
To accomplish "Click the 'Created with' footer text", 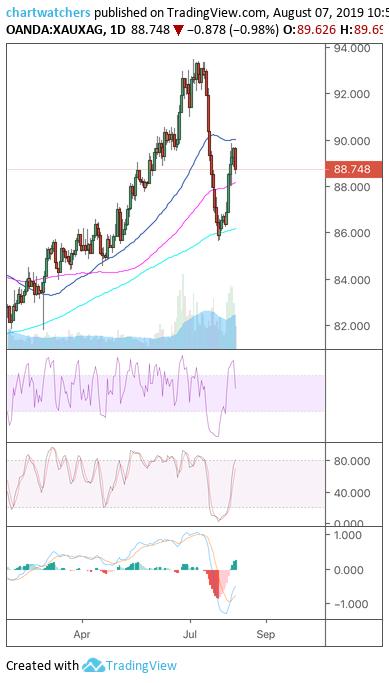I will [x=43, y=666].
